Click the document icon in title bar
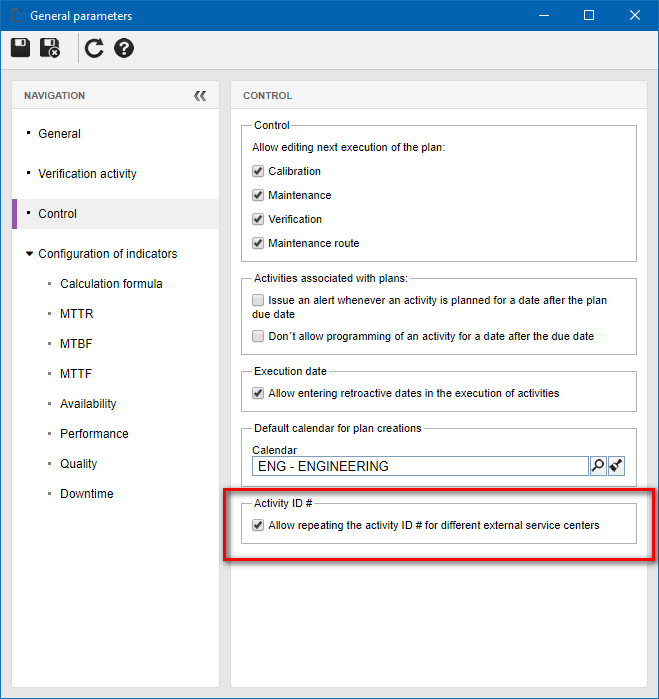This screenshot has width=659, height=699. pos(16,16)
